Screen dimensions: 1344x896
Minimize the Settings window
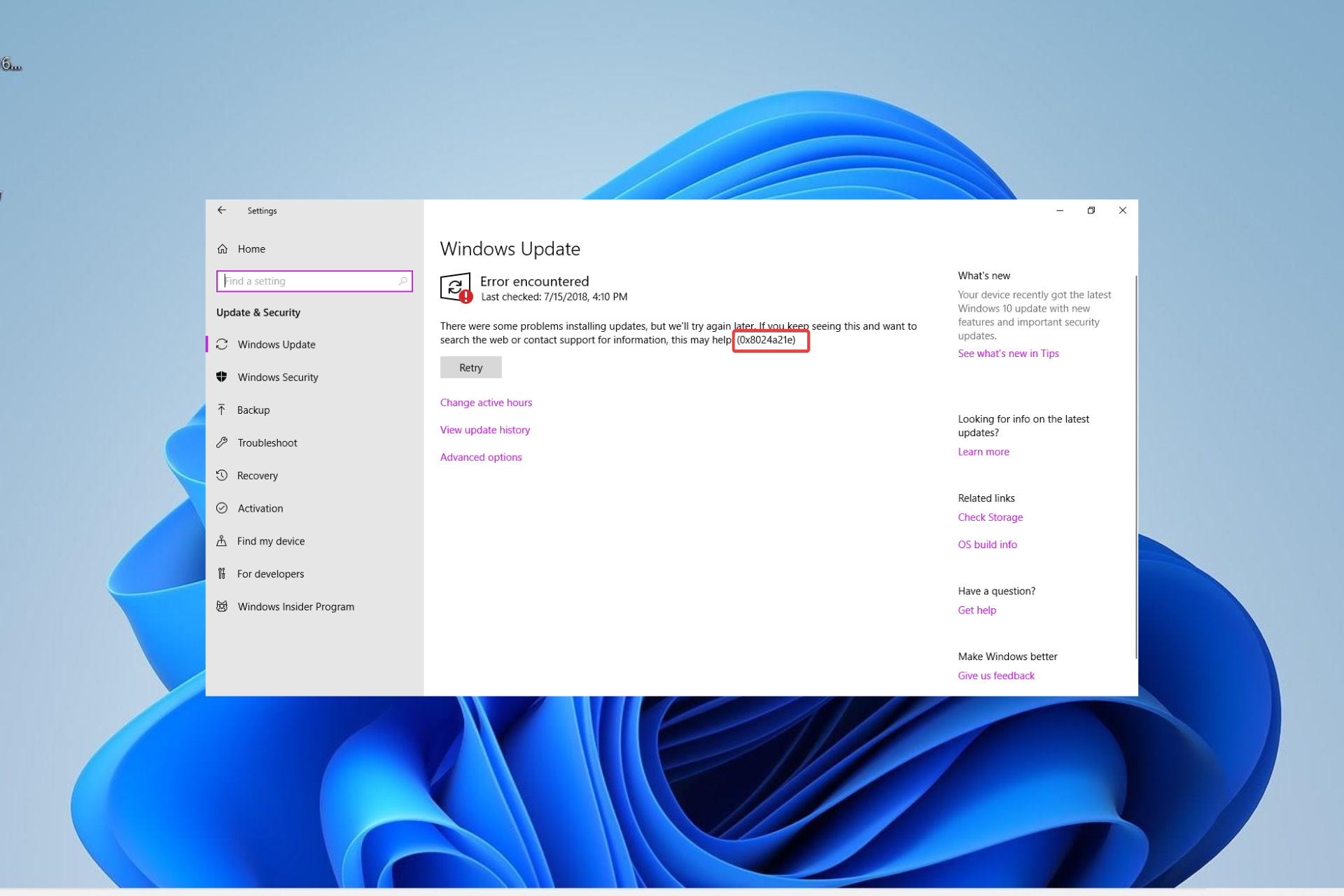(1060, 210)
